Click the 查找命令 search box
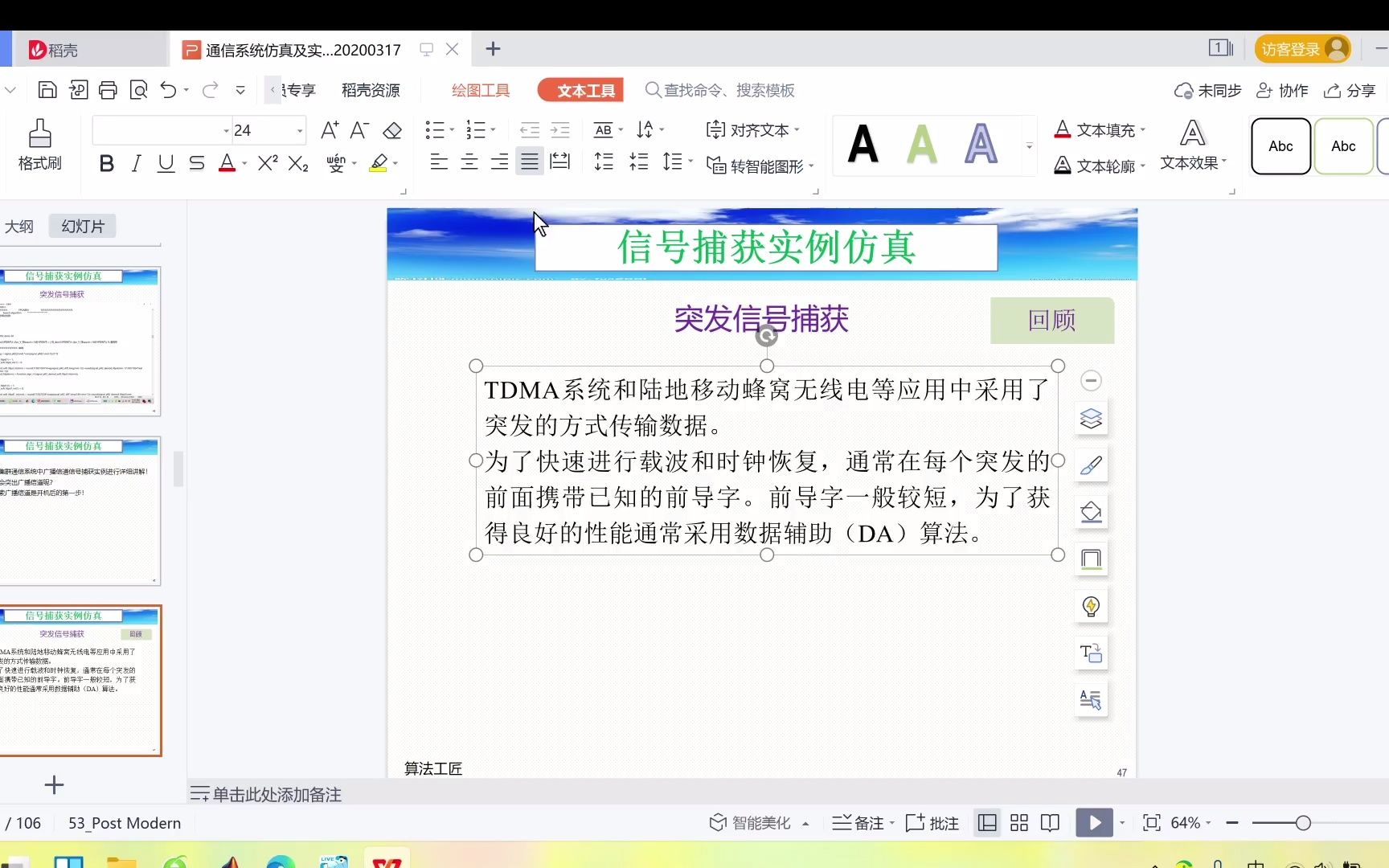The image size is (1389, 868). pos(720,90)
